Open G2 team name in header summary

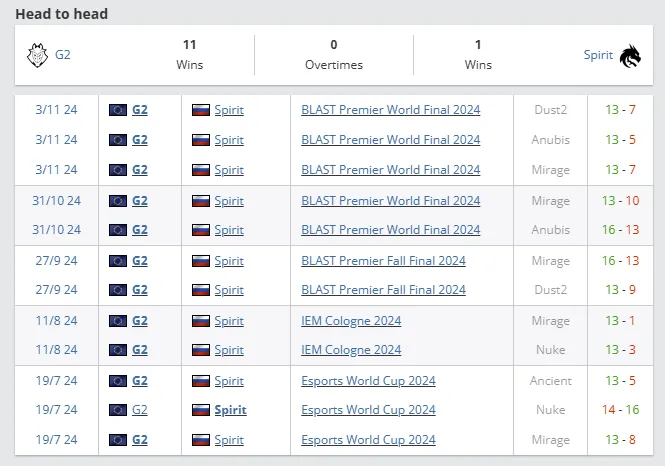63,55
